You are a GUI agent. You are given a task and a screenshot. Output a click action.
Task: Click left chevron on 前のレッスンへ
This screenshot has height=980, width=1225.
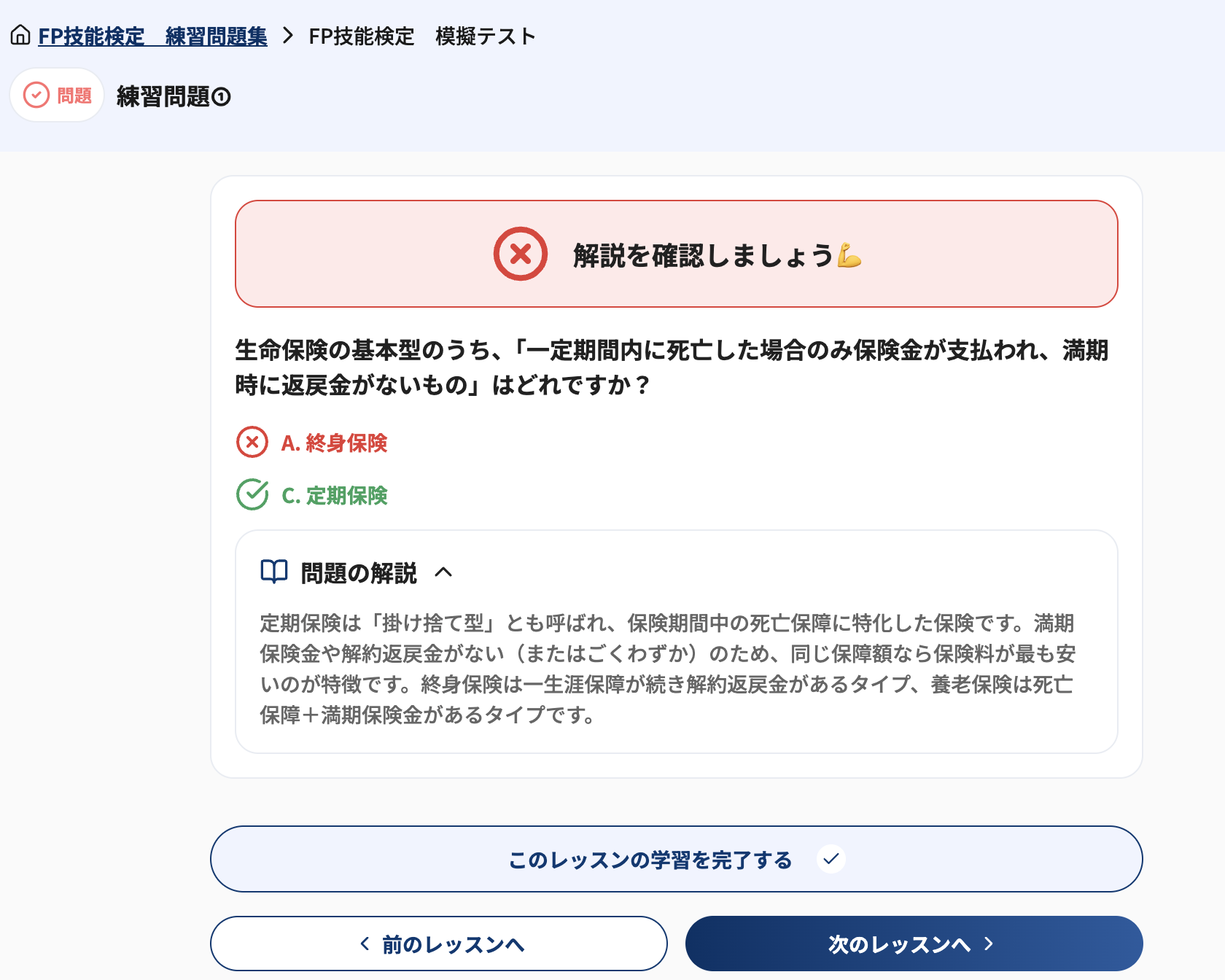(365, 944)
